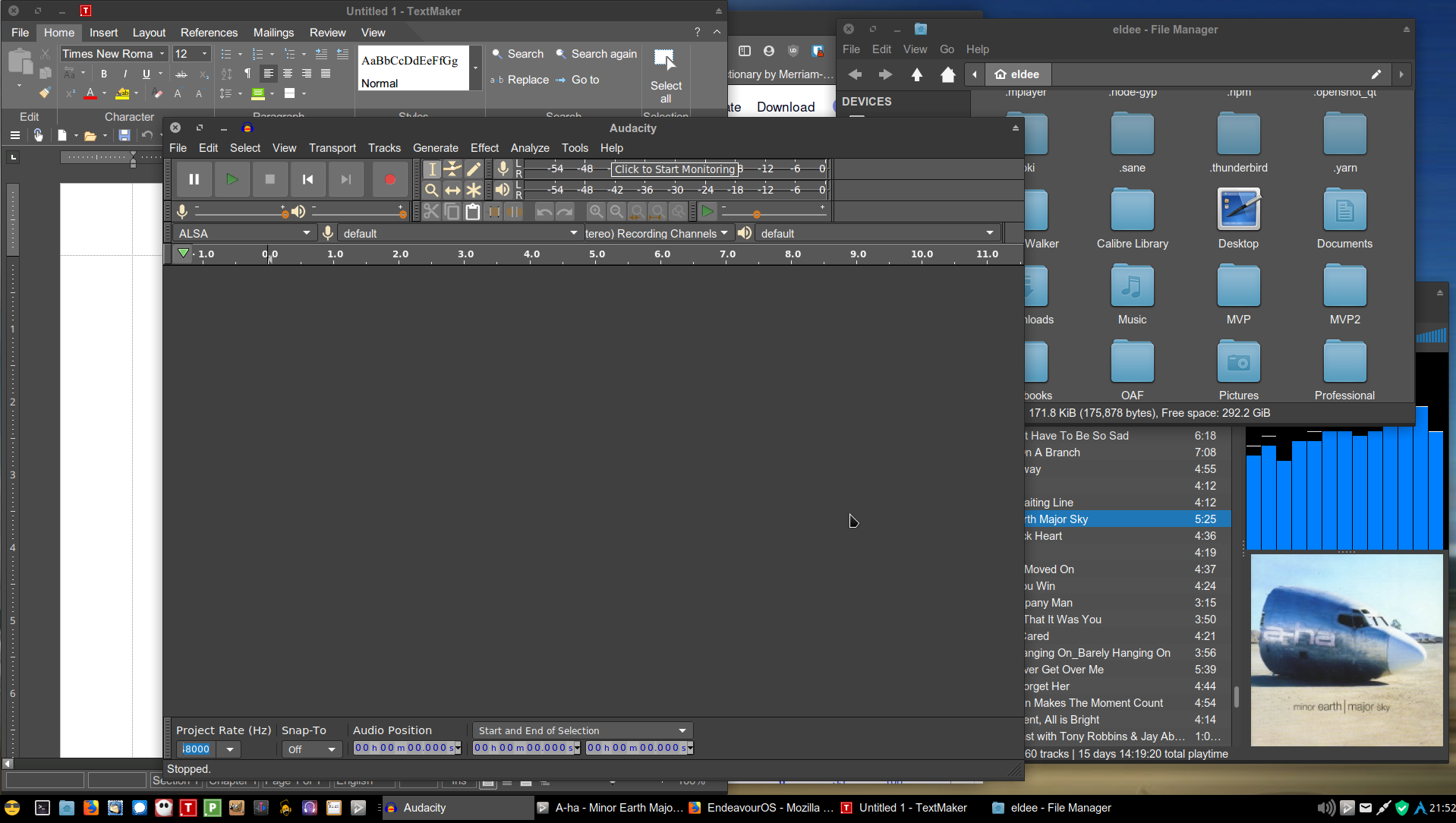Click the Silence audio selection icon
The image size is (1456, 823).
[x=514, y=212]
